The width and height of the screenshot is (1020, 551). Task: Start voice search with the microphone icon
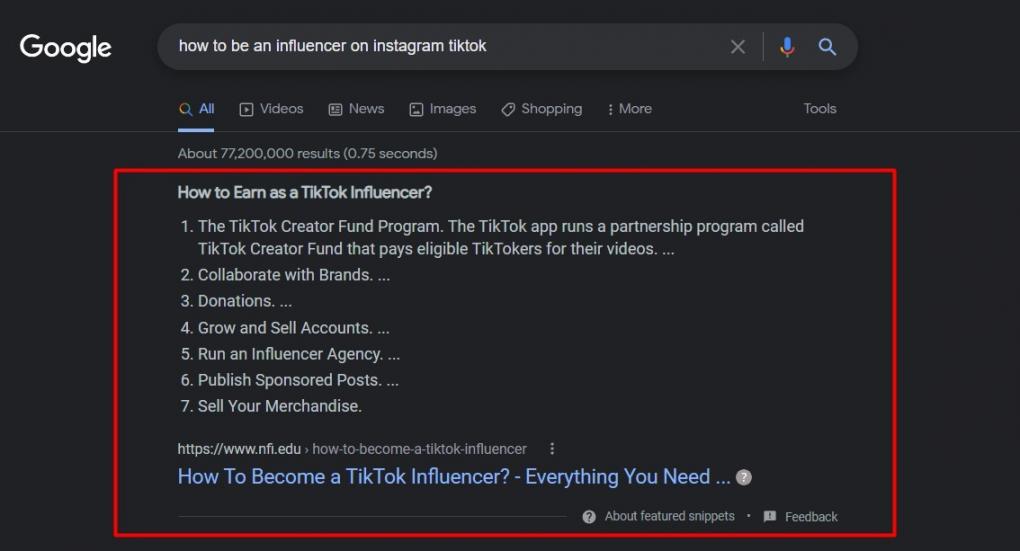(x=787, y=47)
